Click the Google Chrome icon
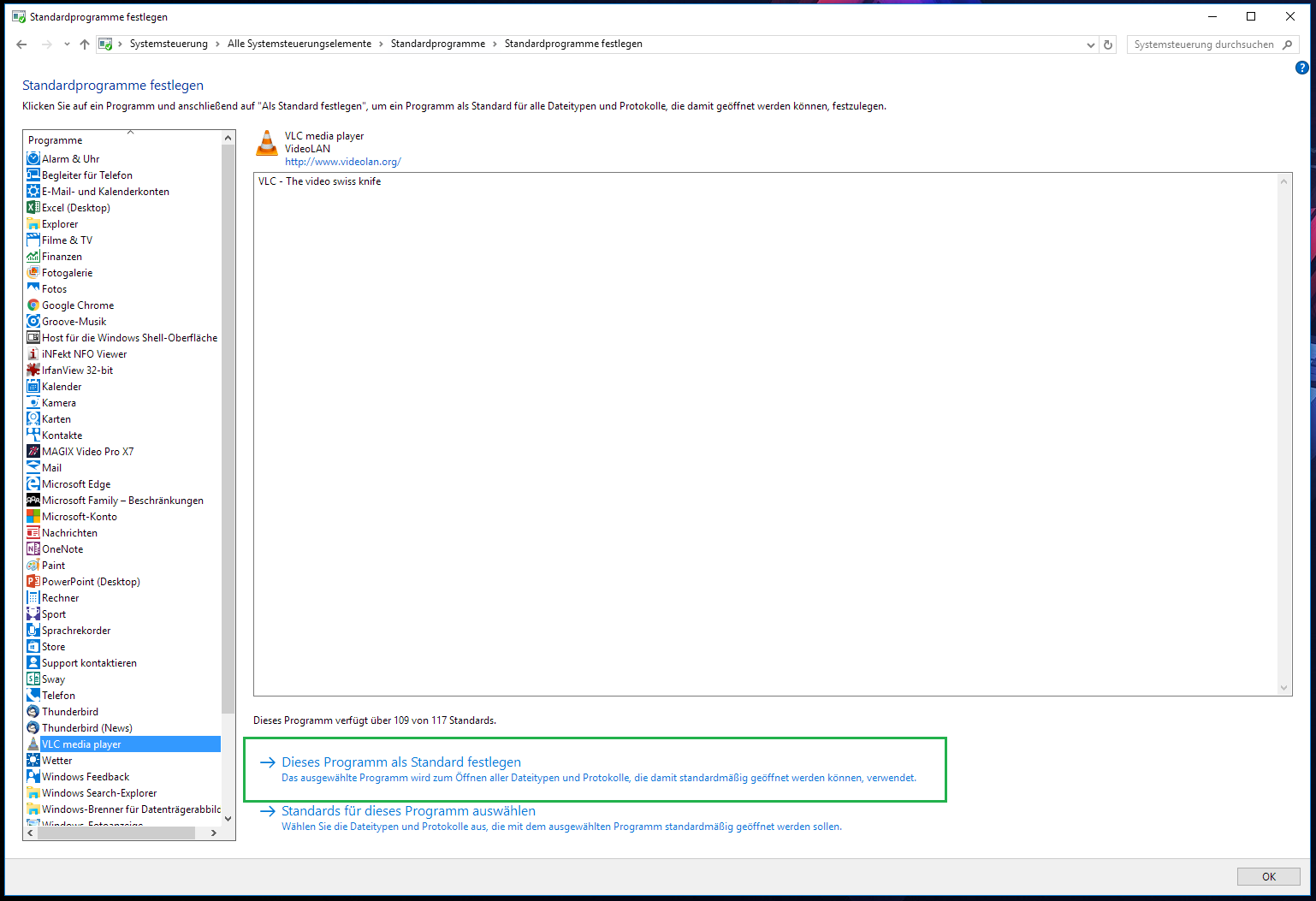Viewport: 1316px width, 901px height. [x=33, y=305]
